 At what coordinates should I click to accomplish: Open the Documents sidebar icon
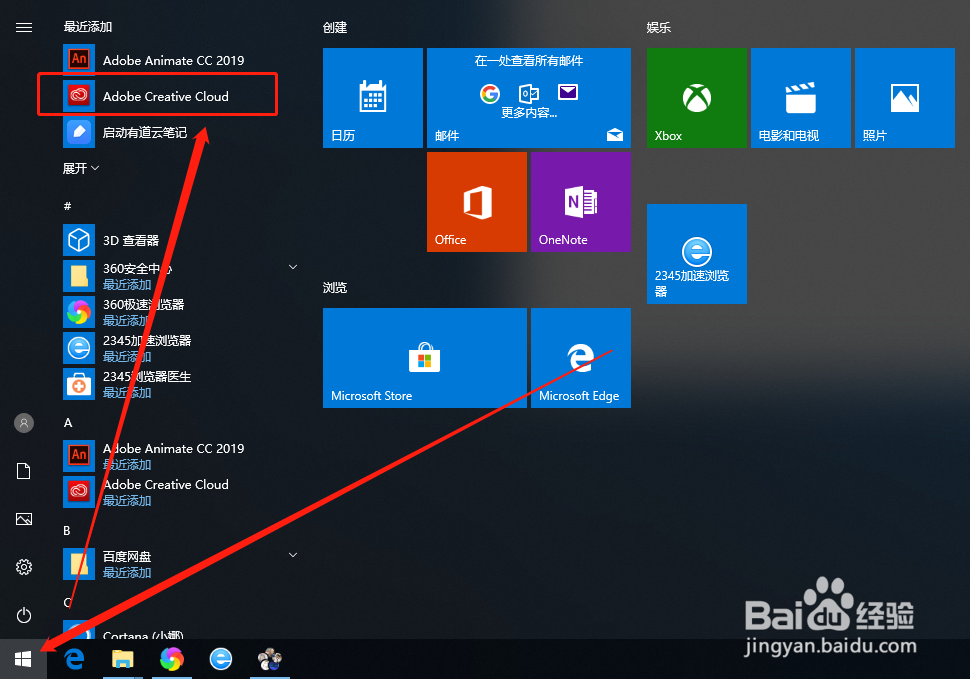[24, 471]
